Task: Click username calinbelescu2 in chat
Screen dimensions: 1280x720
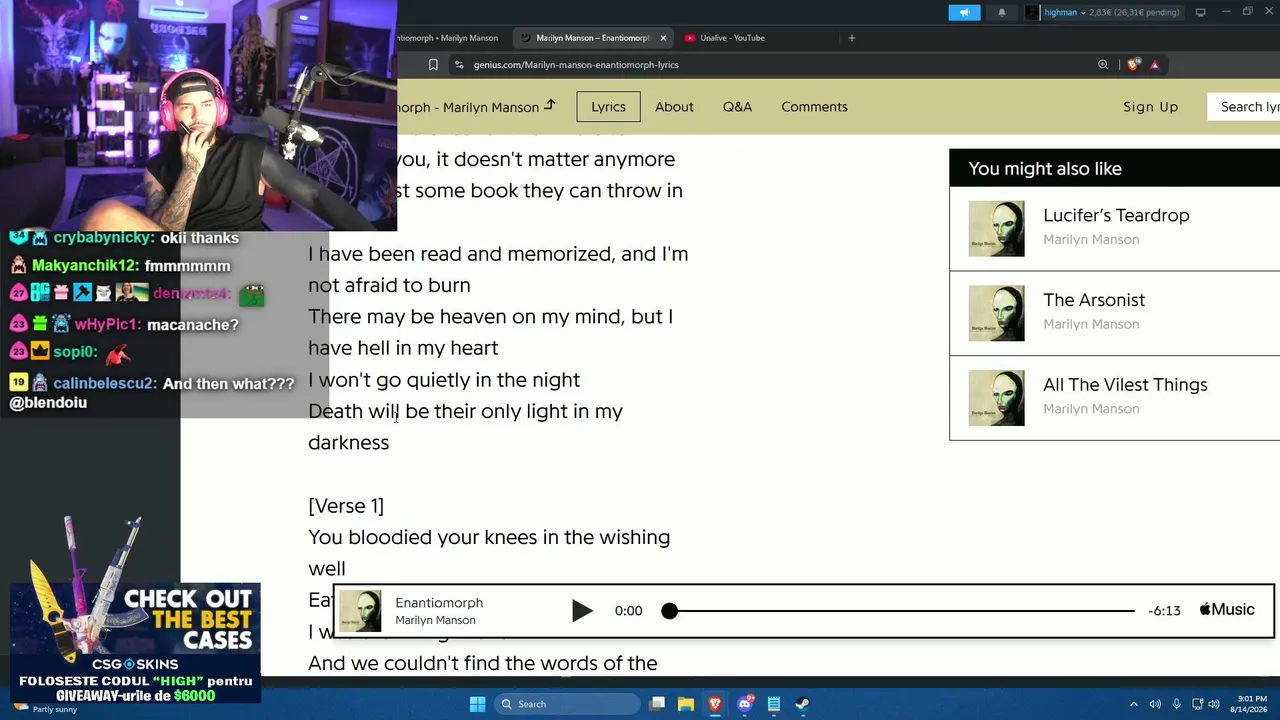Action: [104, 384]
